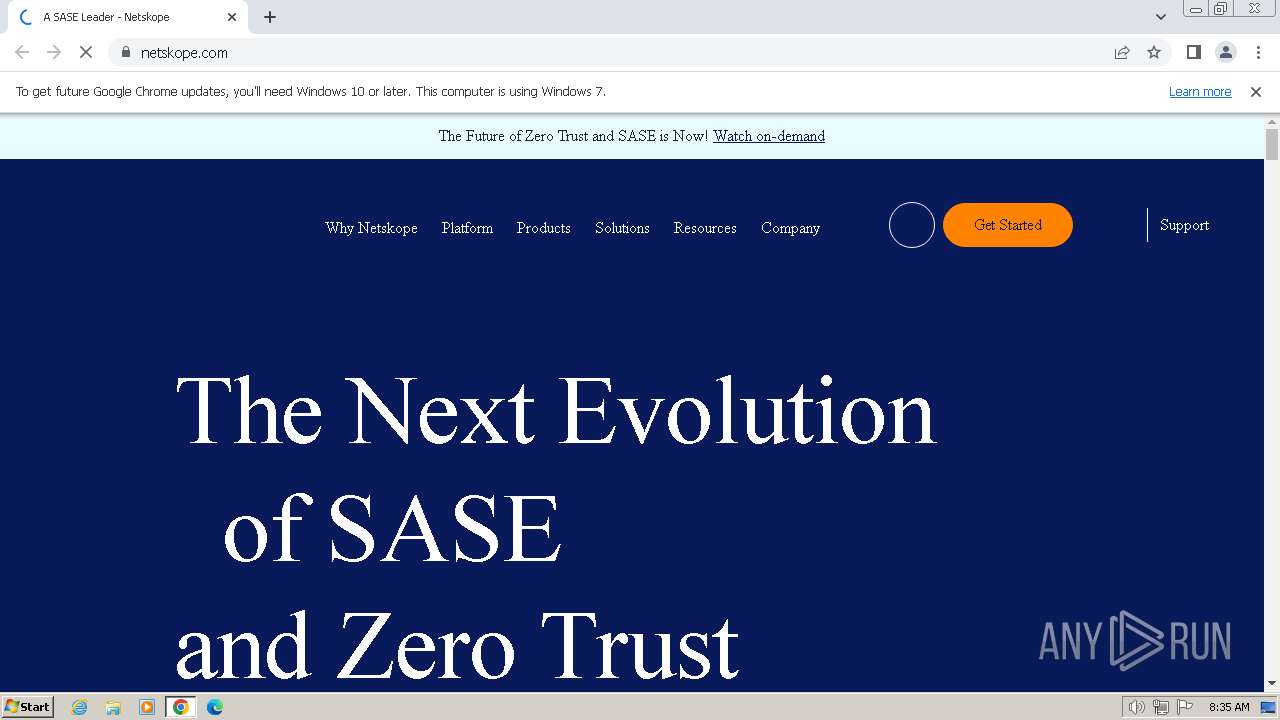View site information lock icon
This screenshot has width=1280, height=720.
(x=126, y=52)
